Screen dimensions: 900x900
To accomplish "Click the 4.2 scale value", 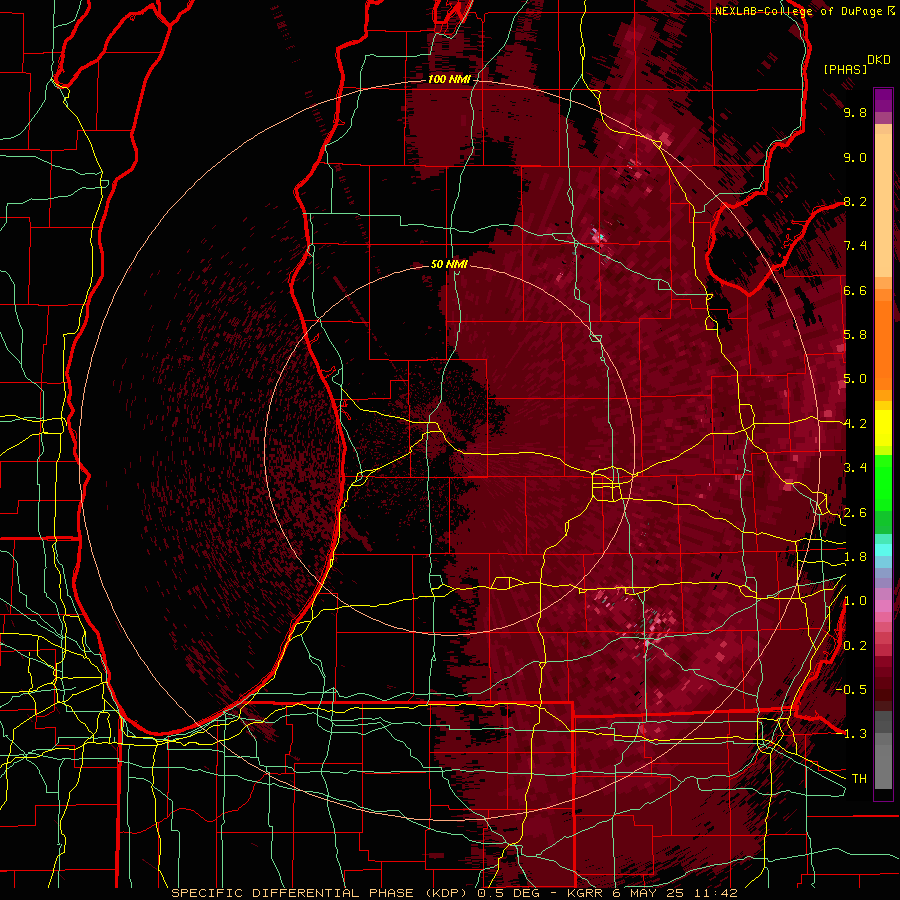I will [855, 424].
